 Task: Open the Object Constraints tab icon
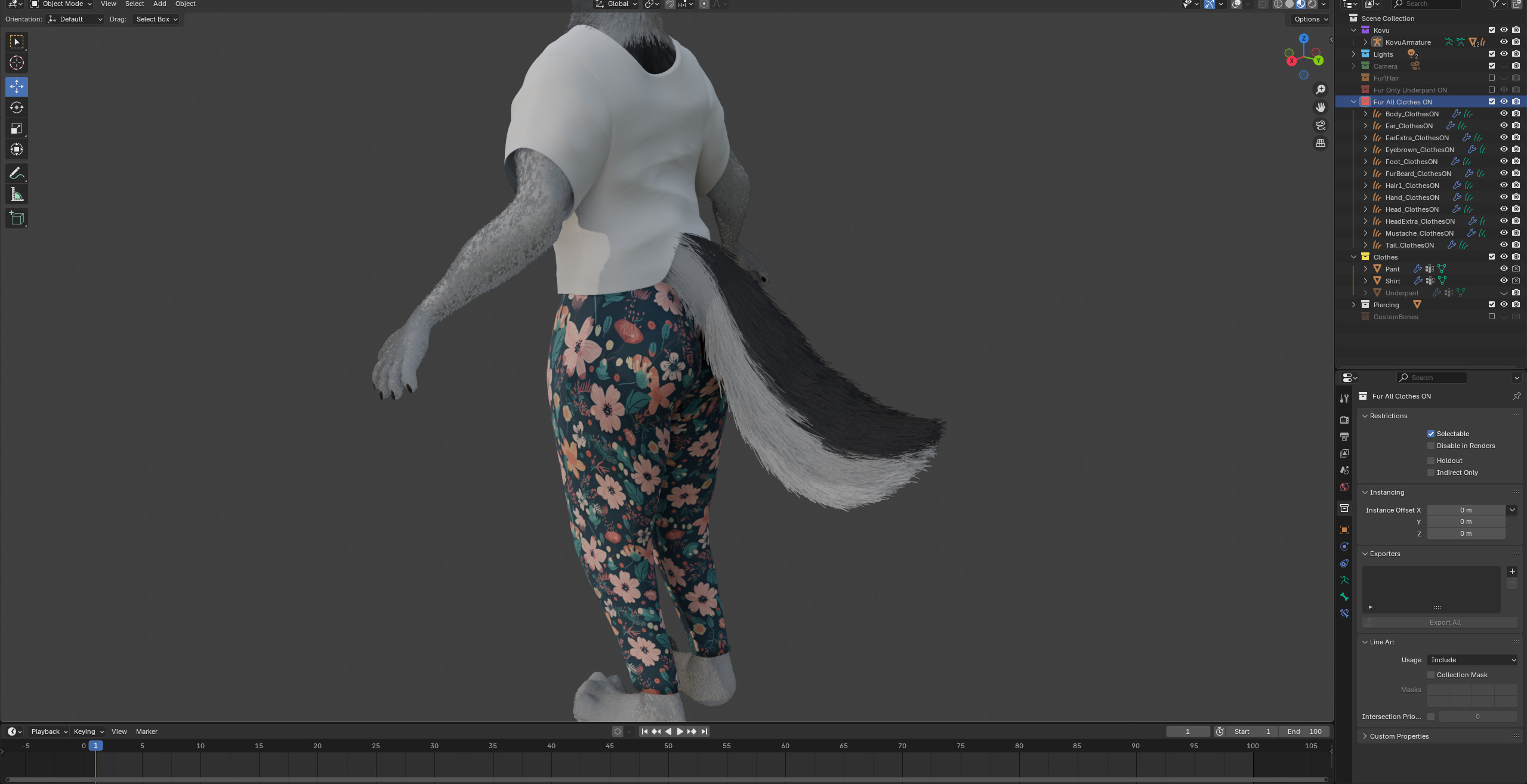[x=1344, y=563]
